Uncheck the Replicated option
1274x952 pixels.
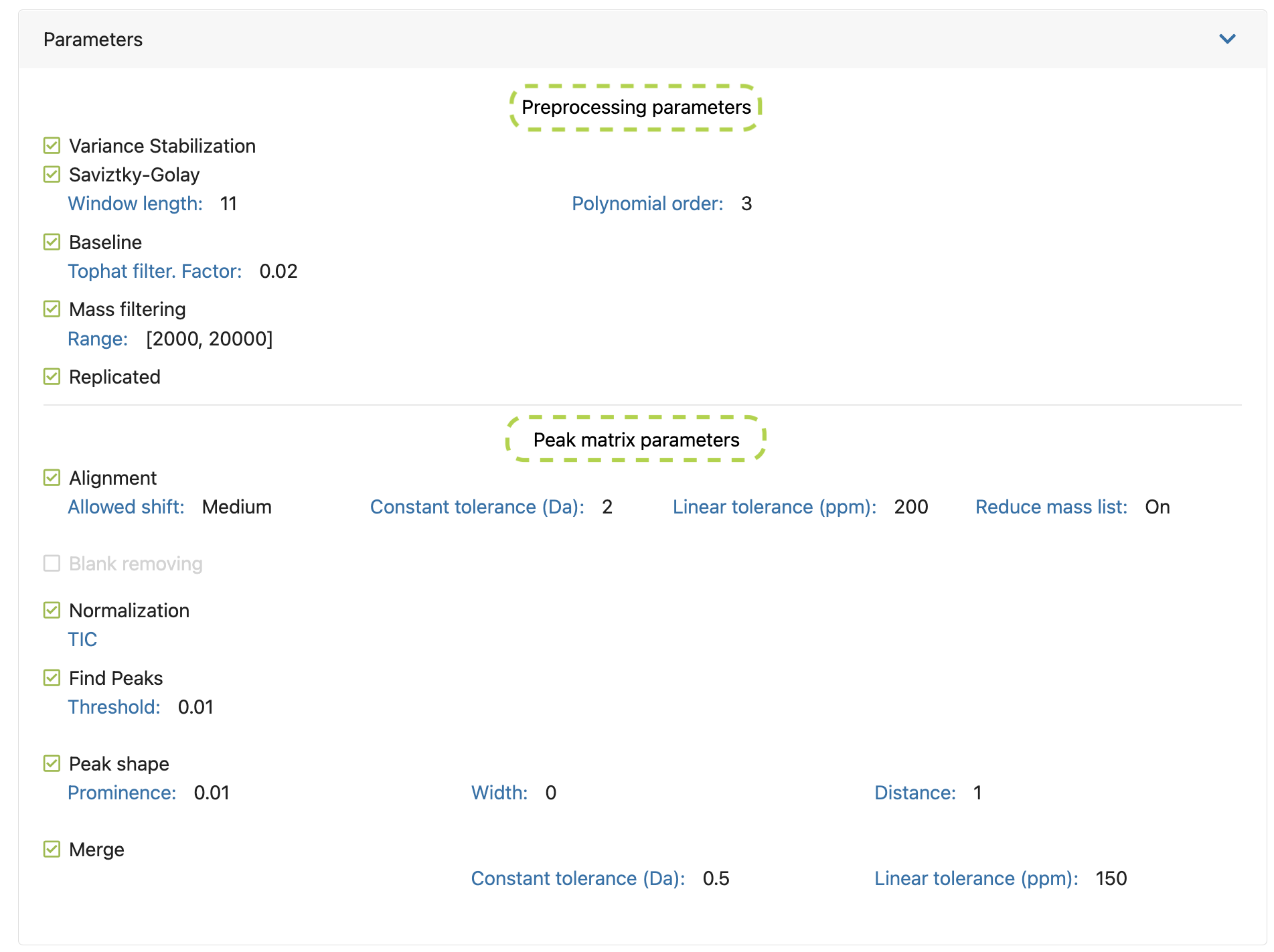point(52,376)
